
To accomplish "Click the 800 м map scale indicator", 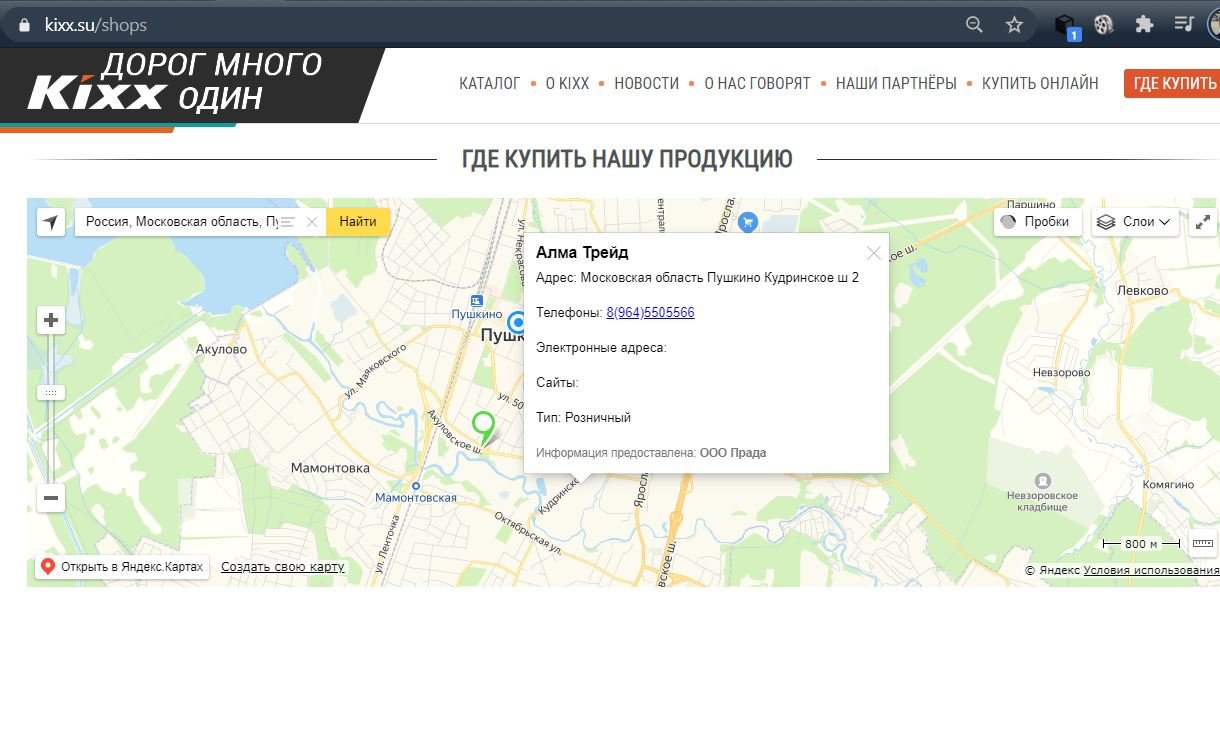I will 1141,544.
